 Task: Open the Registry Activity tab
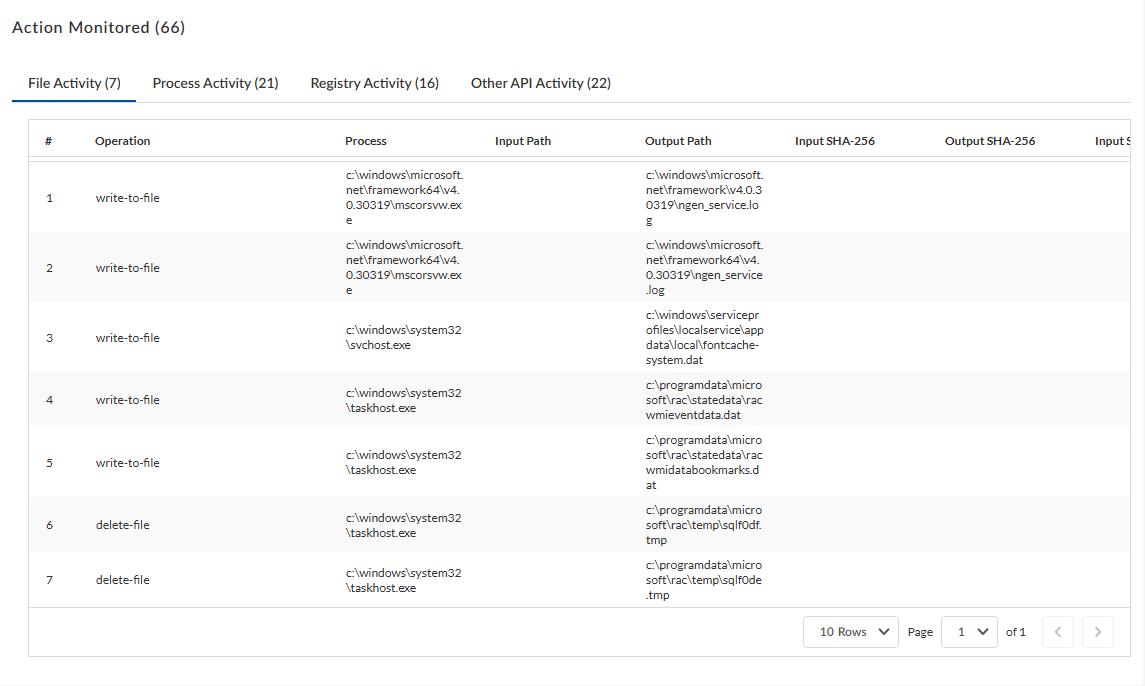click(374, 83)
